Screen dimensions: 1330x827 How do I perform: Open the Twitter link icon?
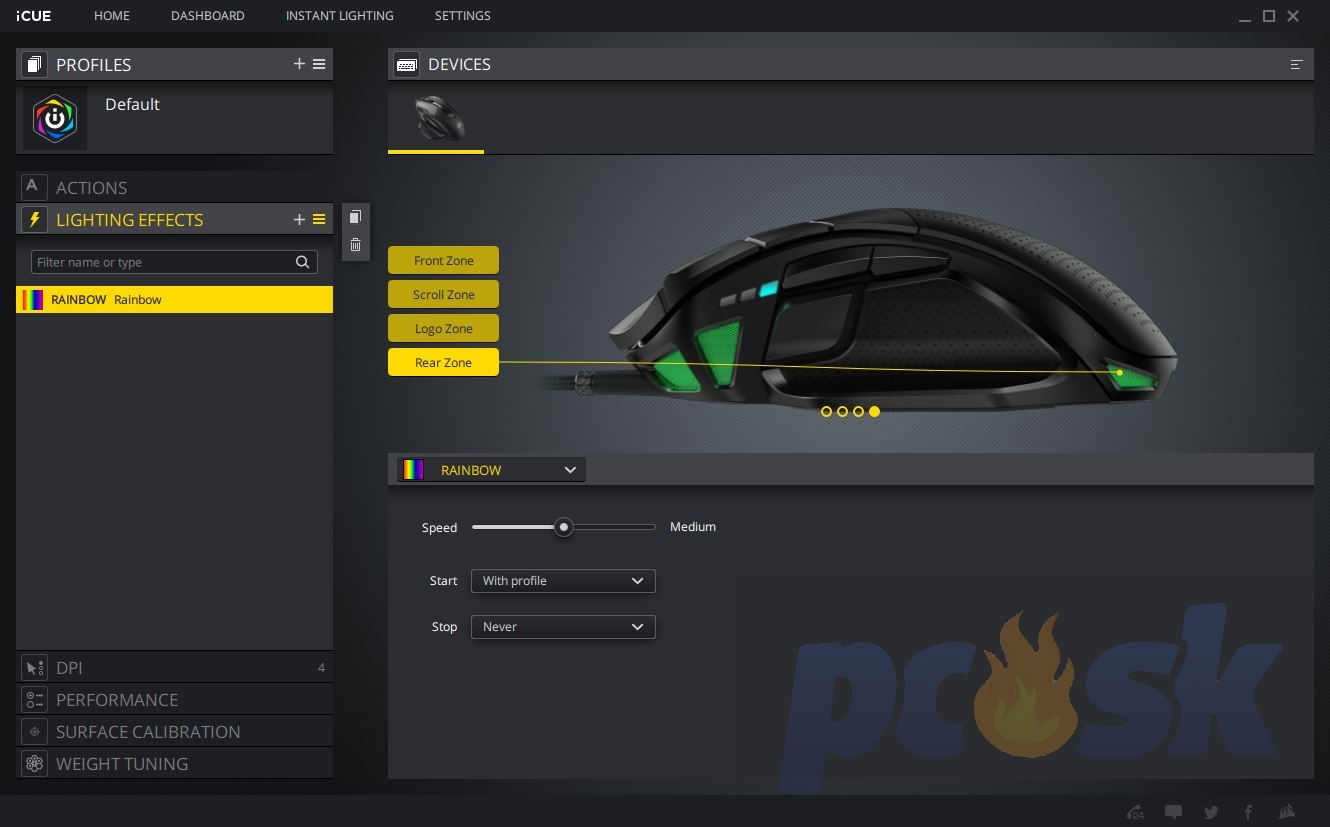1211,812
